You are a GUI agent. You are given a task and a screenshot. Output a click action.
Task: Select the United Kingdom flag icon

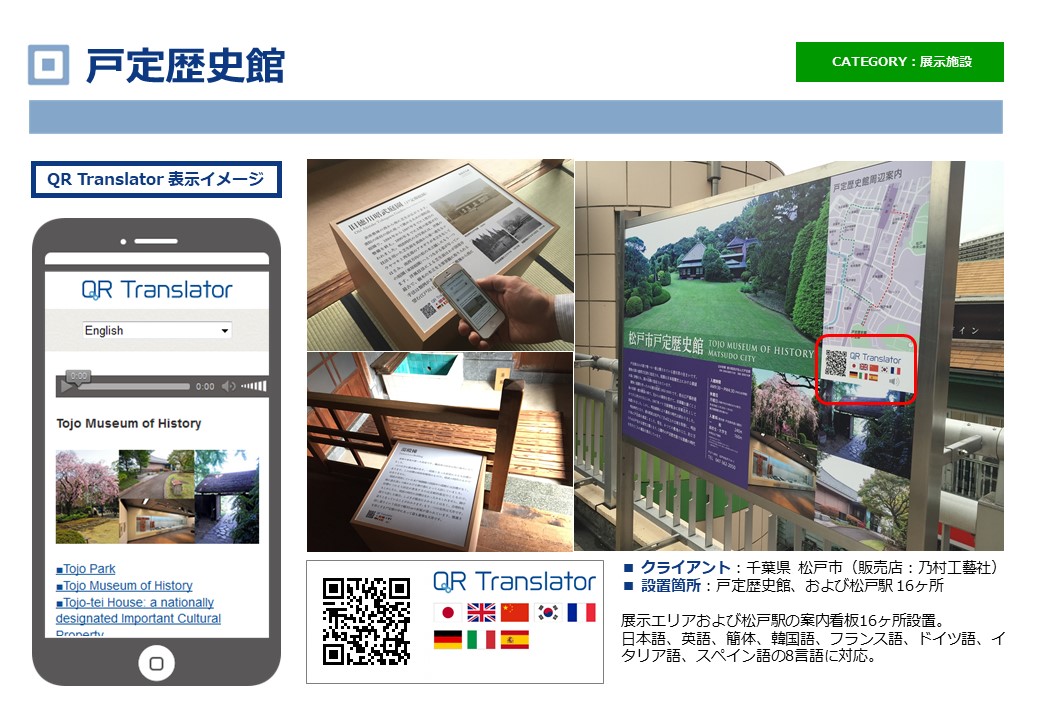point(481,613)
